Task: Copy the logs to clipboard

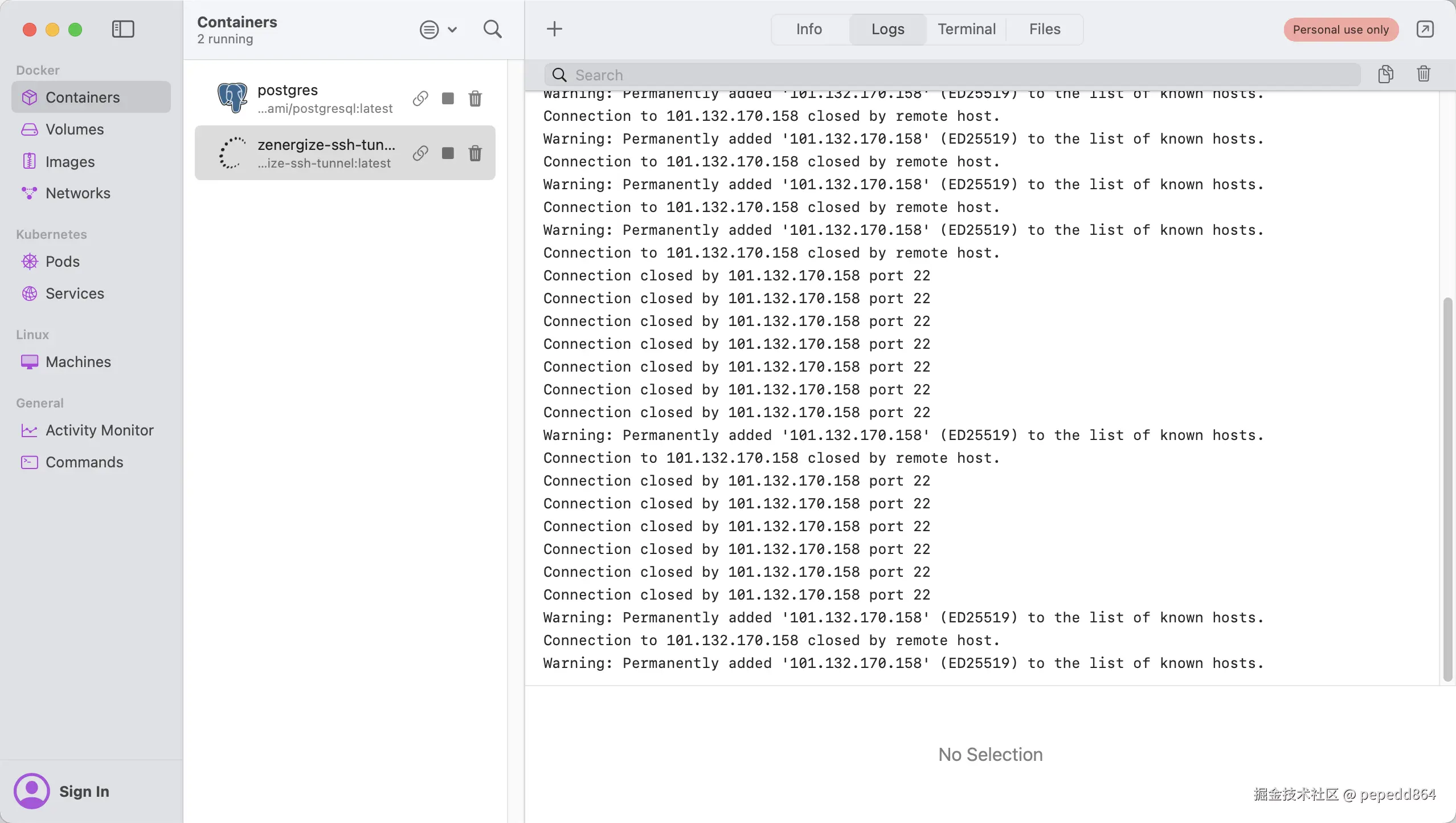Action: tap(1385, 74)
